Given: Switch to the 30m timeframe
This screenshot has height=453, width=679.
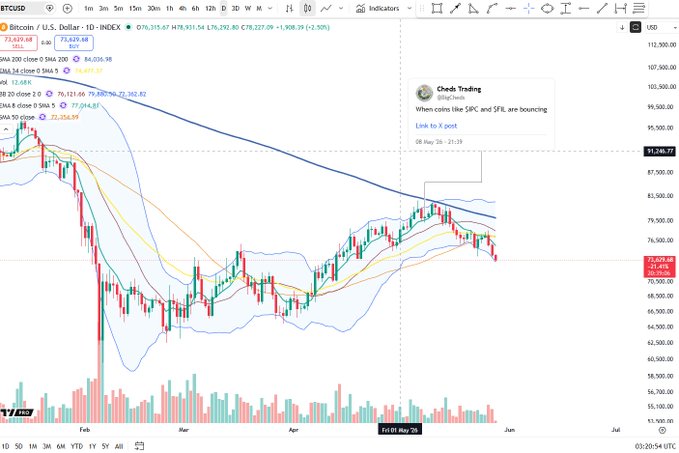Looking at the screenshot, I should point(154,8).
